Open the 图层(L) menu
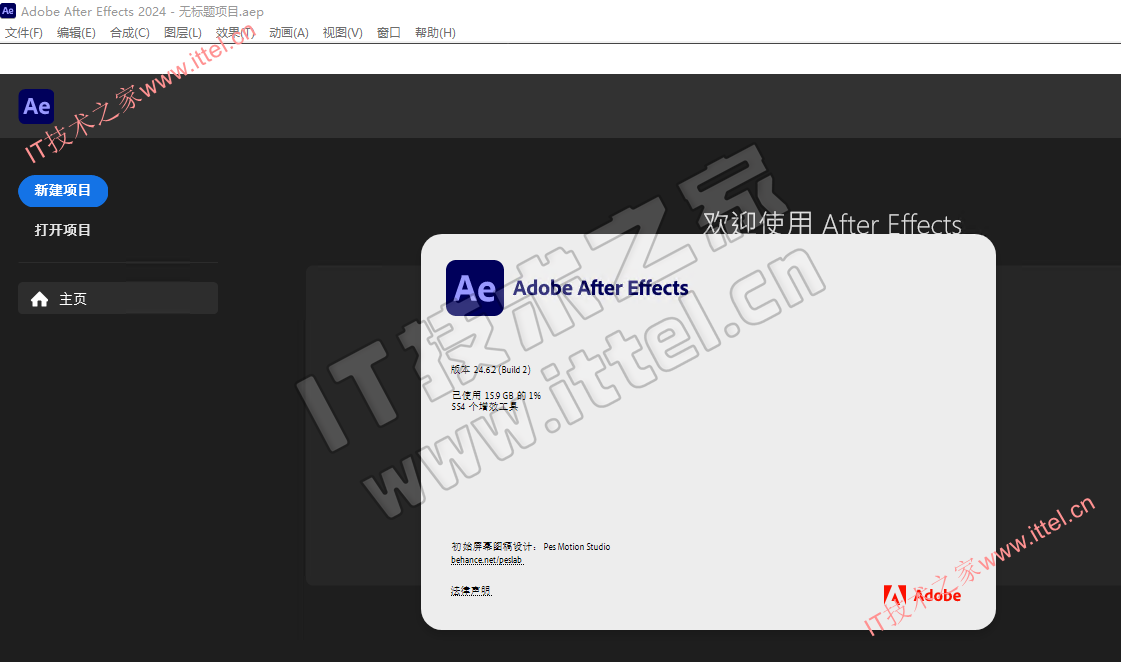Image resolution: width=1121 pixels, height=662 pixels. [183, 33]
